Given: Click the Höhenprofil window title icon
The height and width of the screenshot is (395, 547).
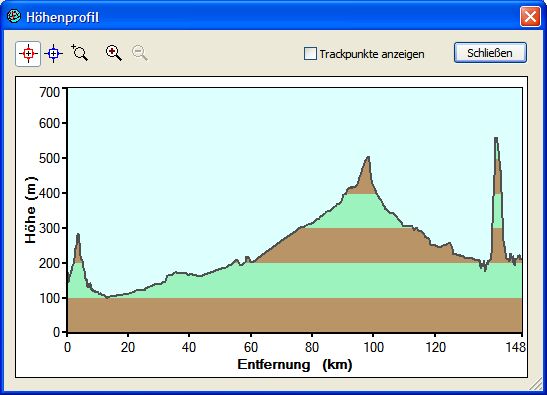Looking at the screenshot, I should (x=14, y=16).
